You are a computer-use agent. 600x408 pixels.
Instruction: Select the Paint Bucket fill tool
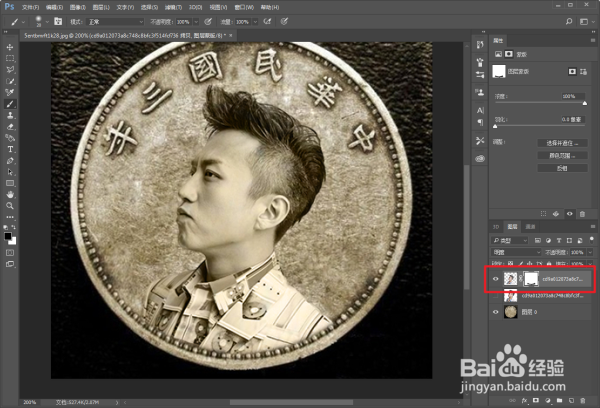(10, 138)
